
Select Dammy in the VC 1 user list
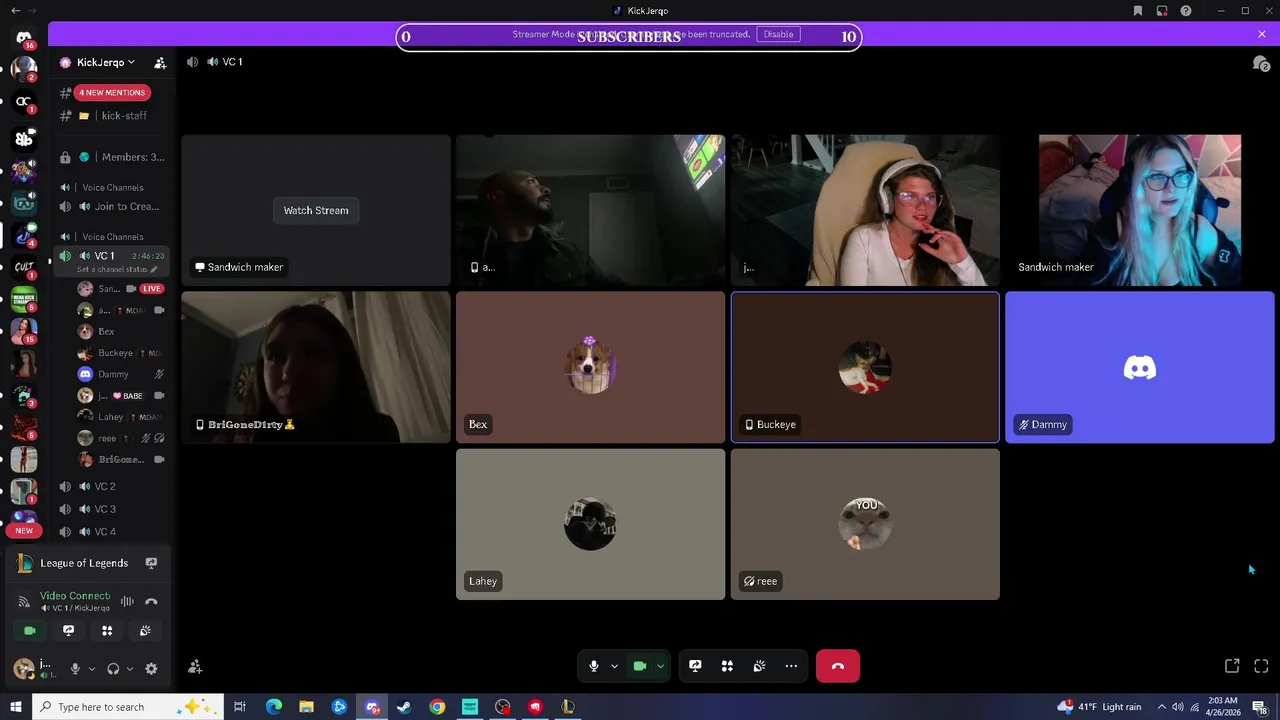[120, 374]
